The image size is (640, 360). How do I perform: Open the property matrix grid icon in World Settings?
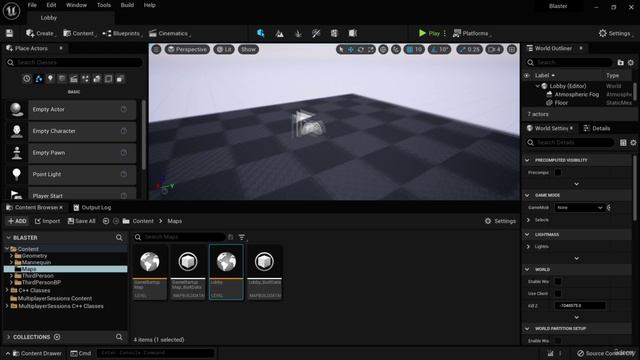coord(623,142)
